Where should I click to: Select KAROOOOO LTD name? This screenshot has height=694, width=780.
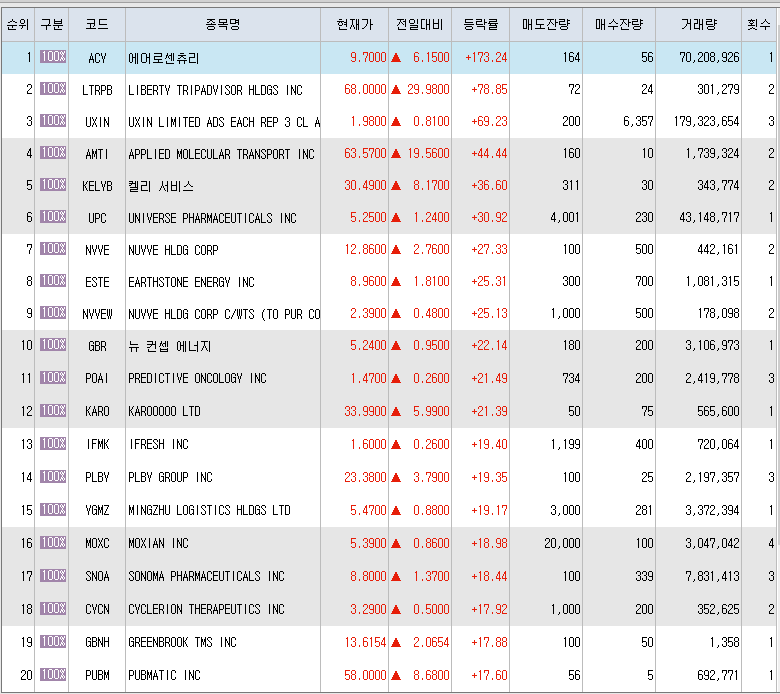[164, 411]
